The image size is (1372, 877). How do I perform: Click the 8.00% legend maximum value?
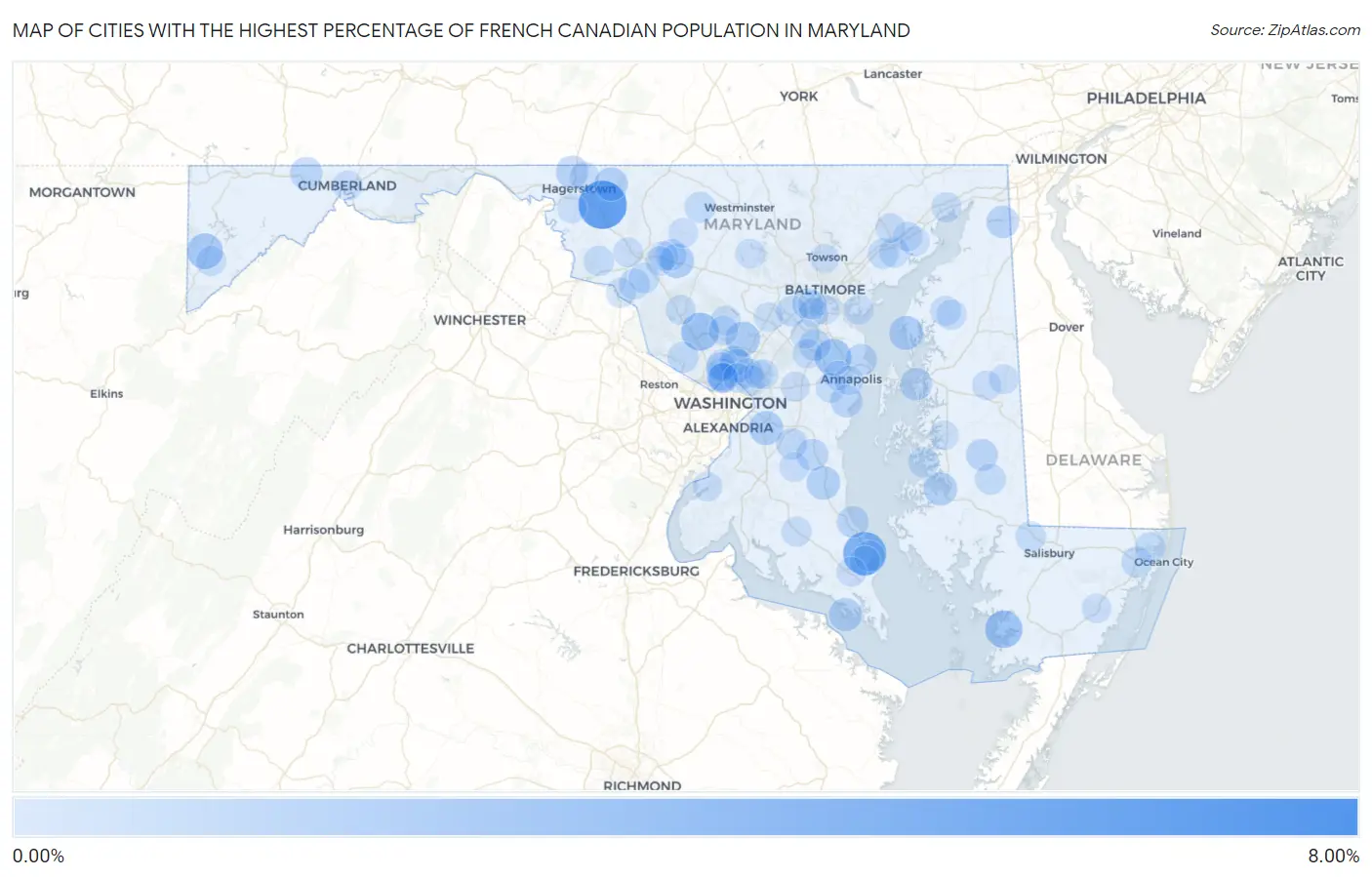click(x=1333, y=857)
